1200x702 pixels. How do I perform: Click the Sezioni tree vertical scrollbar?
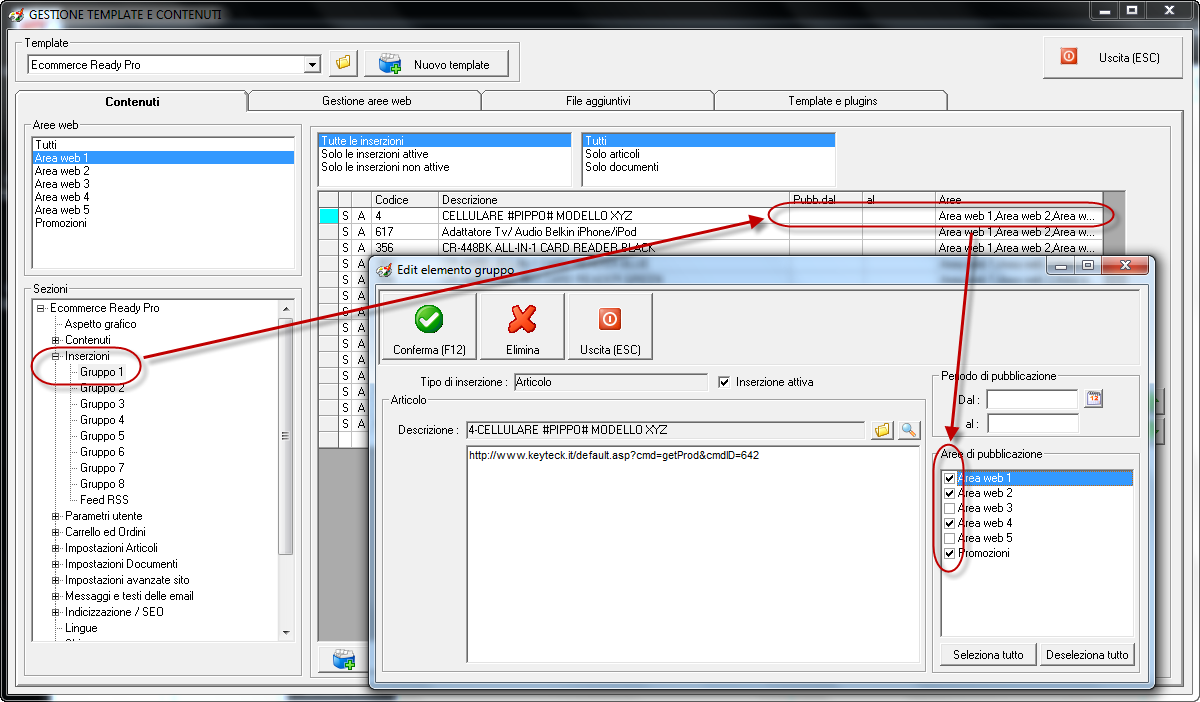(x=286, y=470)
